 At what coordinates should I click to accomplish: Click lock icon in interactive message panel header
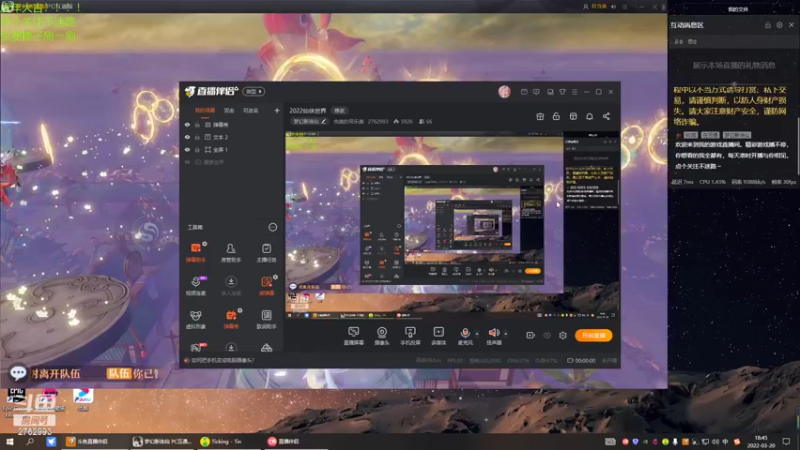767,25
